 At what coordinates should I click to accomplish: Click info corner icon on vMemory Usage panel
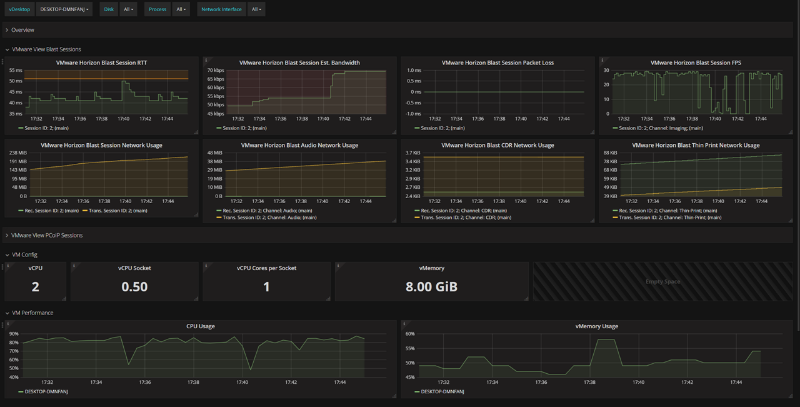click(404, 324)
